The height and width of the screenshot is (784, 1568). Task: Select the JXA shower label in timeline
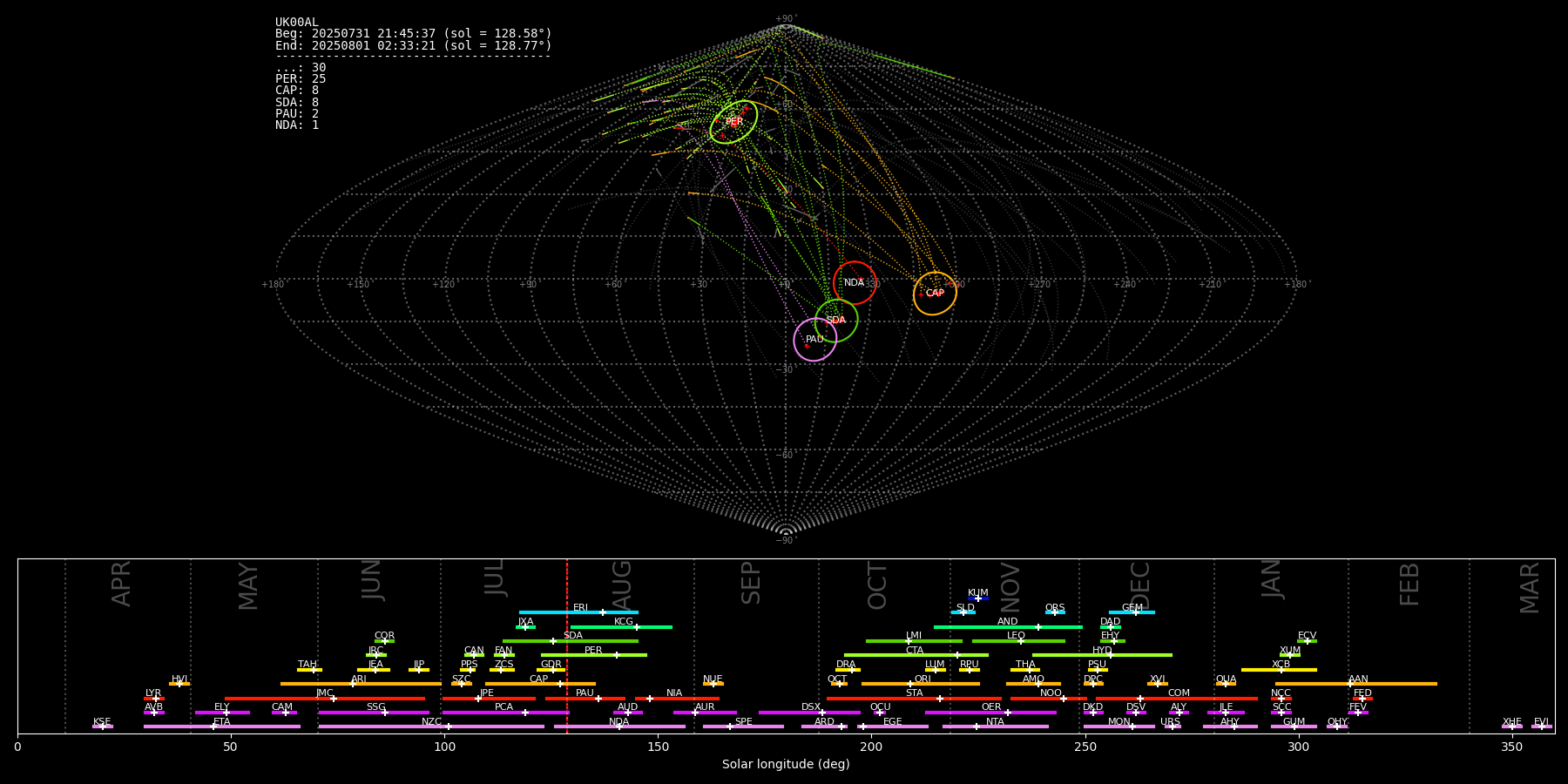pyautogui.click(x=525, y=622)
